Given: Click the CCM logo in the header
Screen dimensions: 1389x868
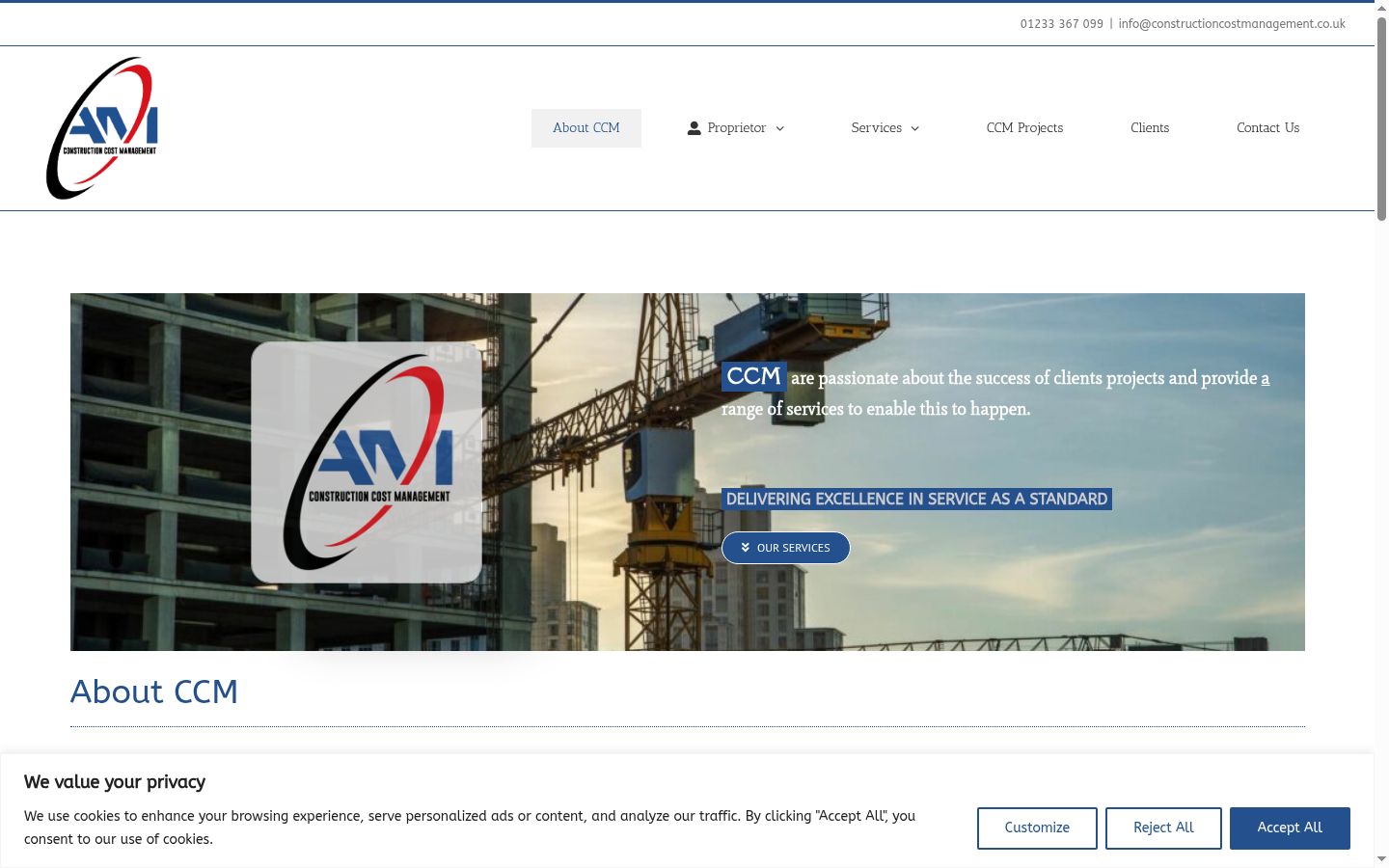Looking at the screenshot, I should click(102, 127).
